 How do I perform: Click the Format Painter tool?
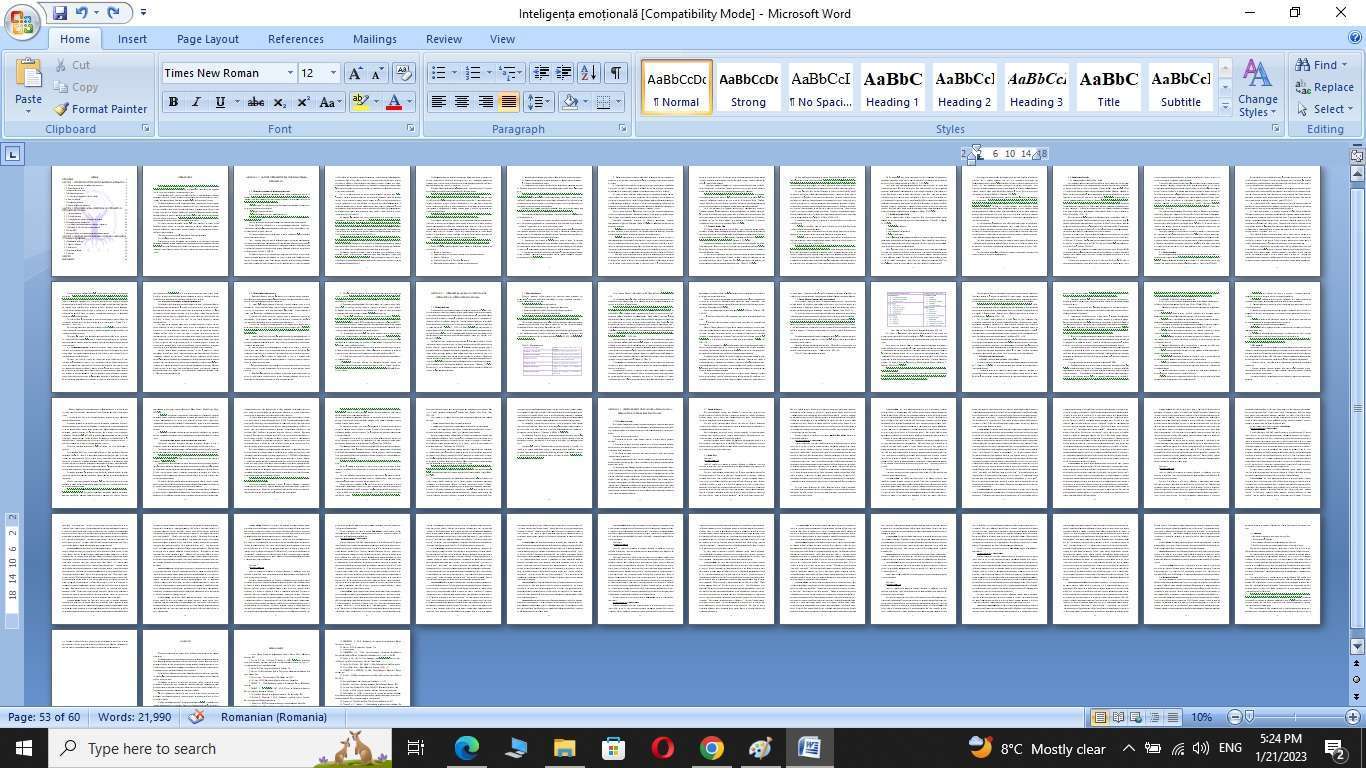pos(100,109)
